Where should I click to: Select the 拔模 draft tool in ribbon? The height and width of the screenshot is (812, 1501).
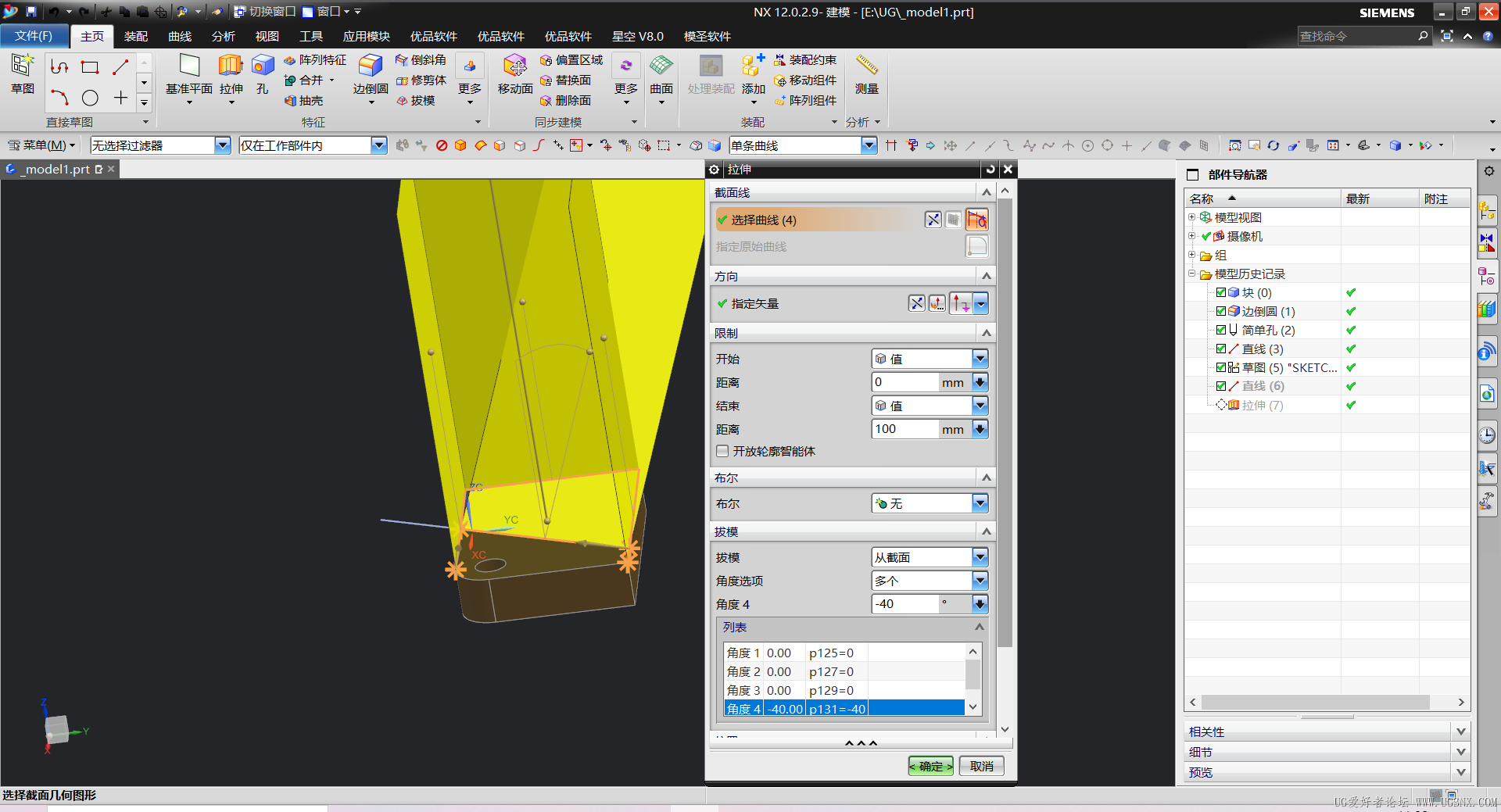coord(415,101)
